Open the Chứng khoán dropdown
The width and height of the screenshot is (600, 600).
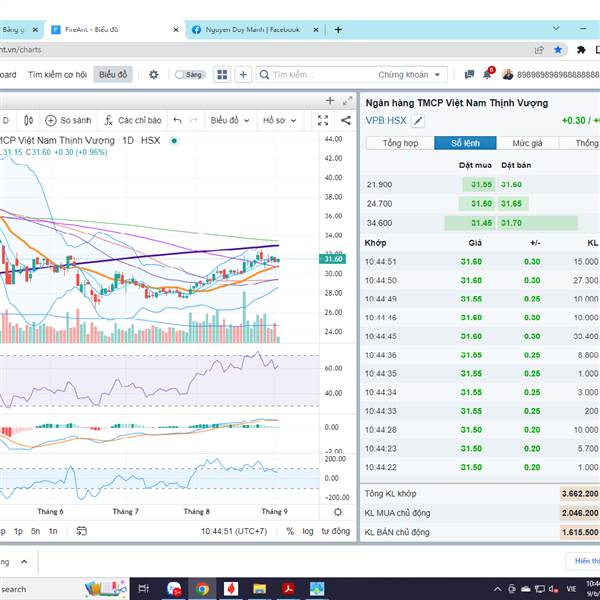[409, 75]
